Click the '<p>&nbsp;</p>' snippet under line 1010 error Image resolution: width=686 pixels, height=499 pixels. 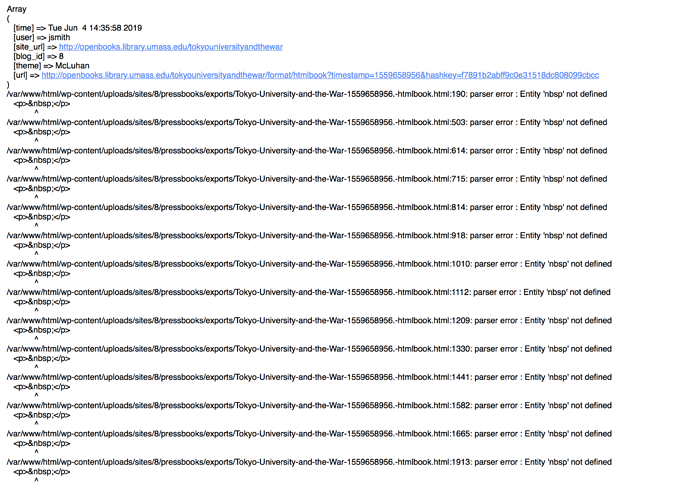pyautogui.click(x=42, y=274)
